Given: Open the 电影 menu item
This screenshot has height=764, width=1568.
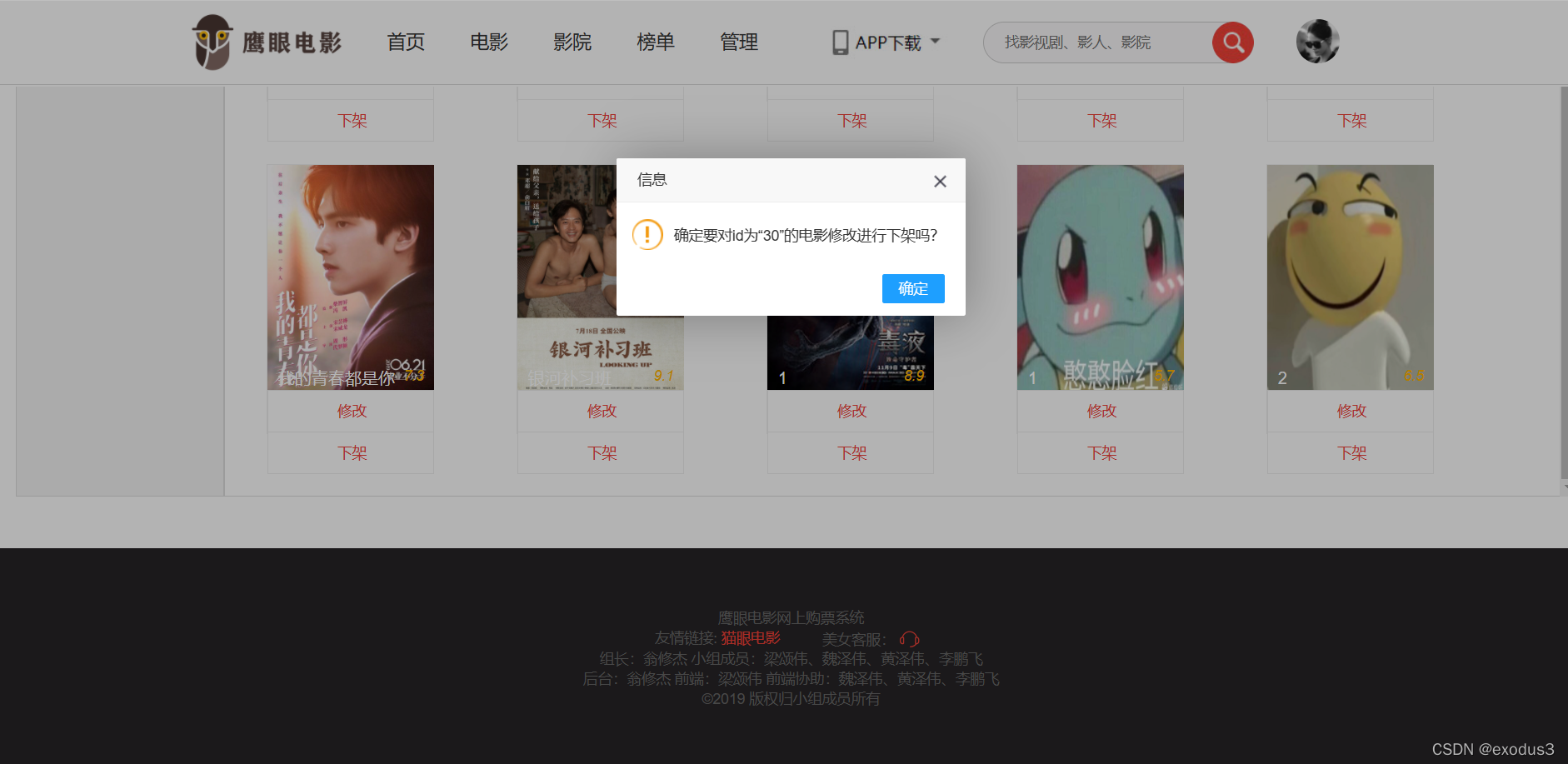Looking at the screenshot, I should (488, 42).
